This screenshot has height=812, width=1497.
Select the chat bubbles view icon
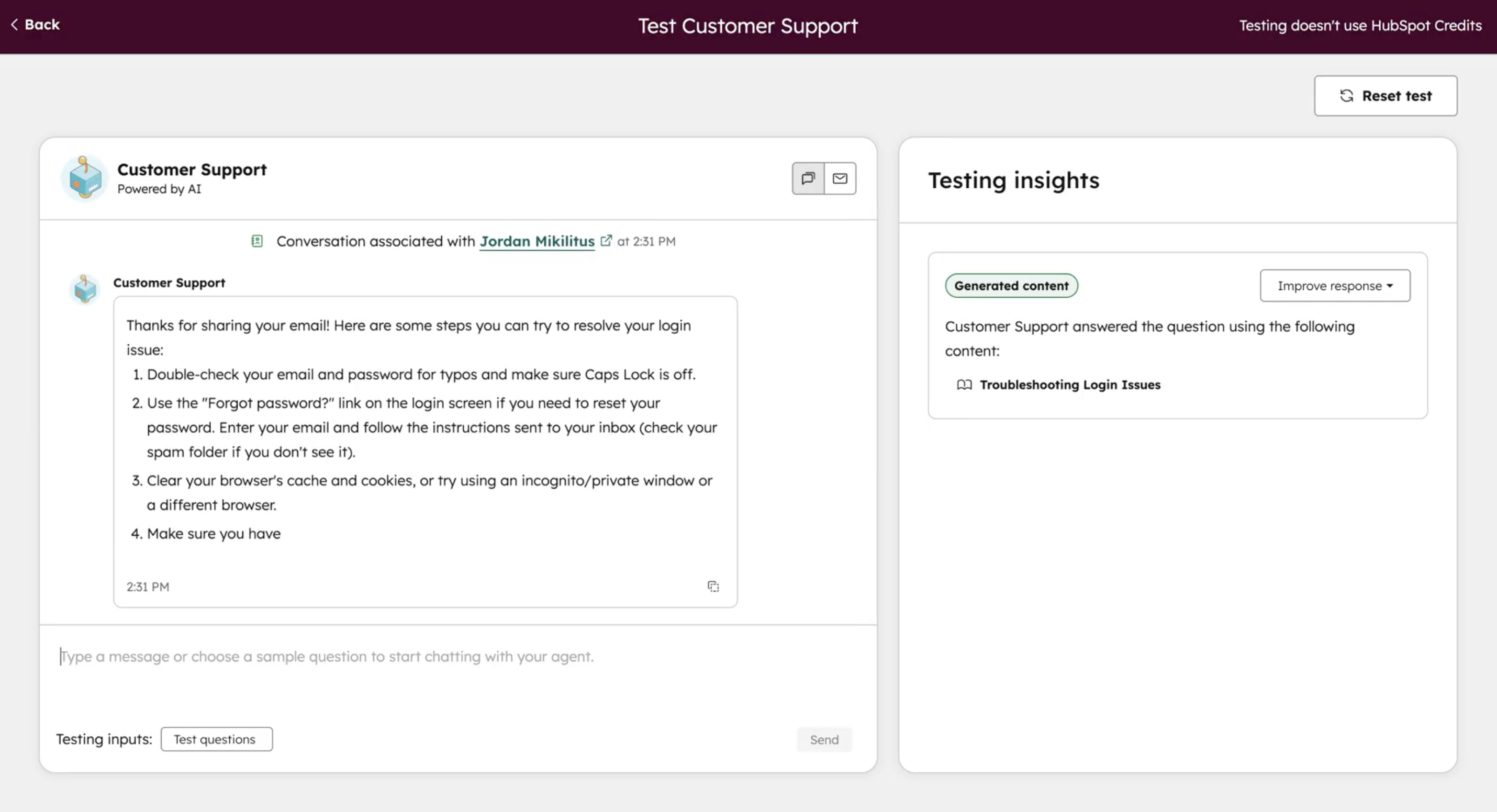[807, 178]
